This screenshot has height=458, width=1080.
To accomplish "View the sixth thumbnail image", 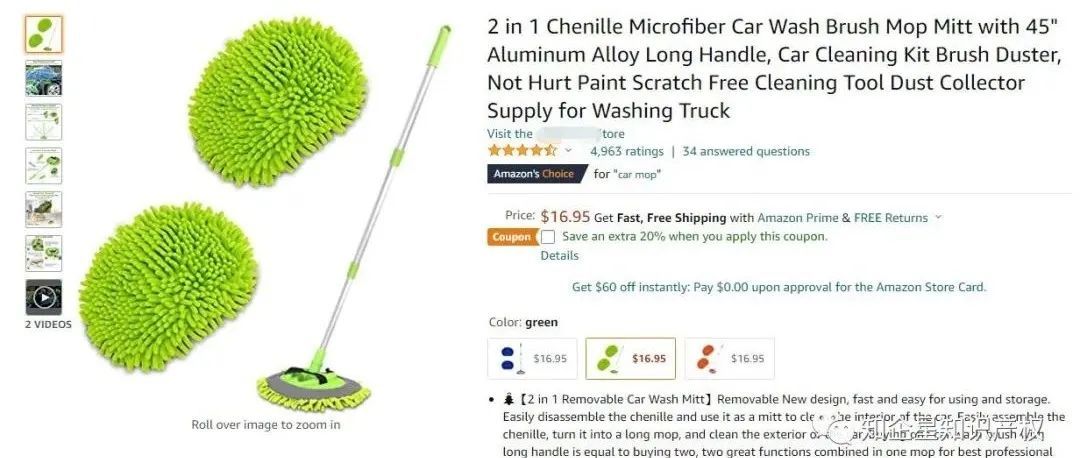I will (x=44, y=253).
